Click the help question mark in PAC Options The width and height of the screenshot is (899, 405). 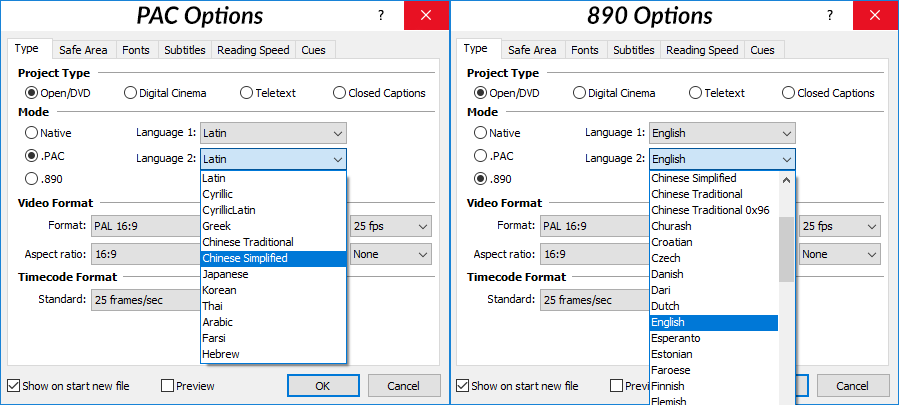tap(380, 15)
